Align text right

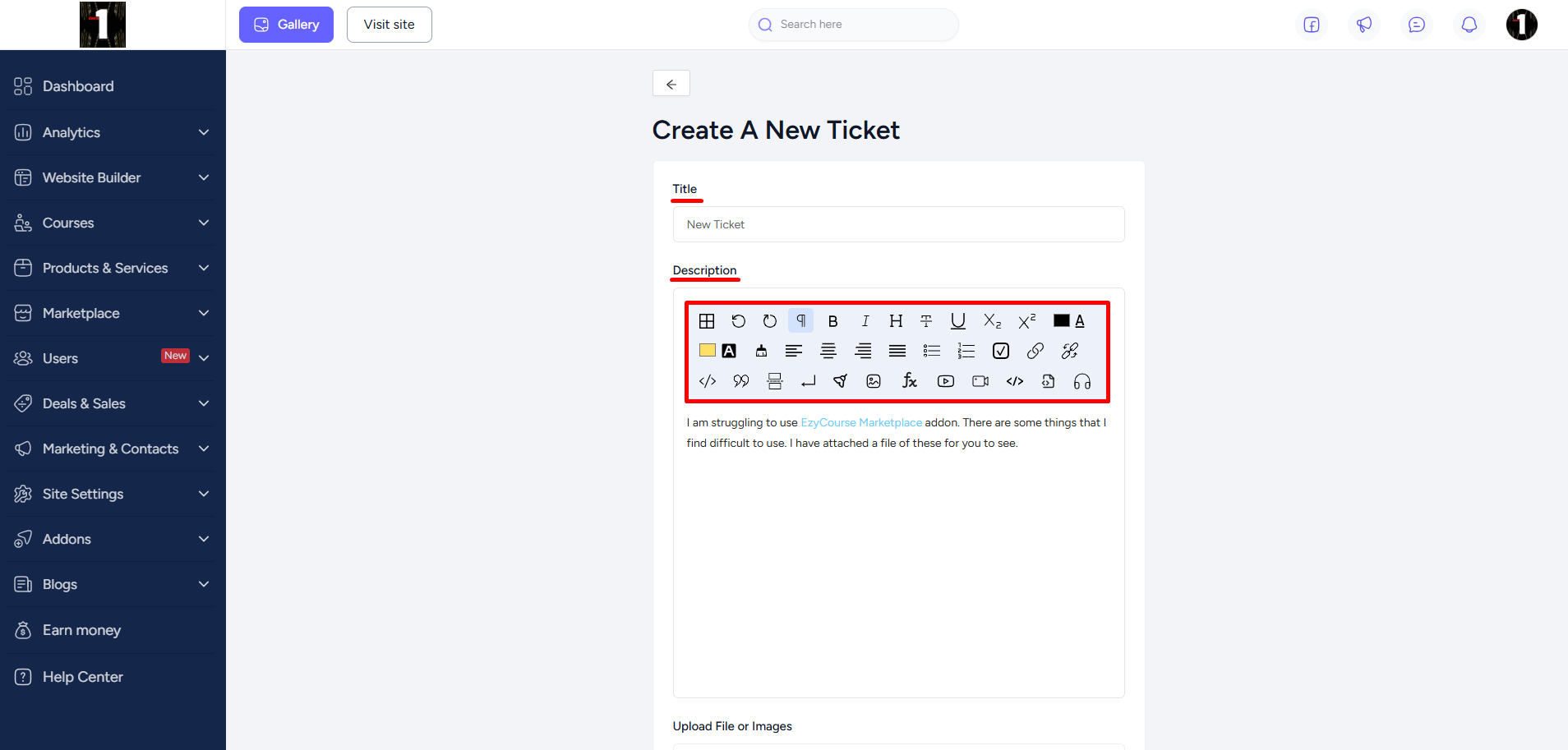[863, 352]
